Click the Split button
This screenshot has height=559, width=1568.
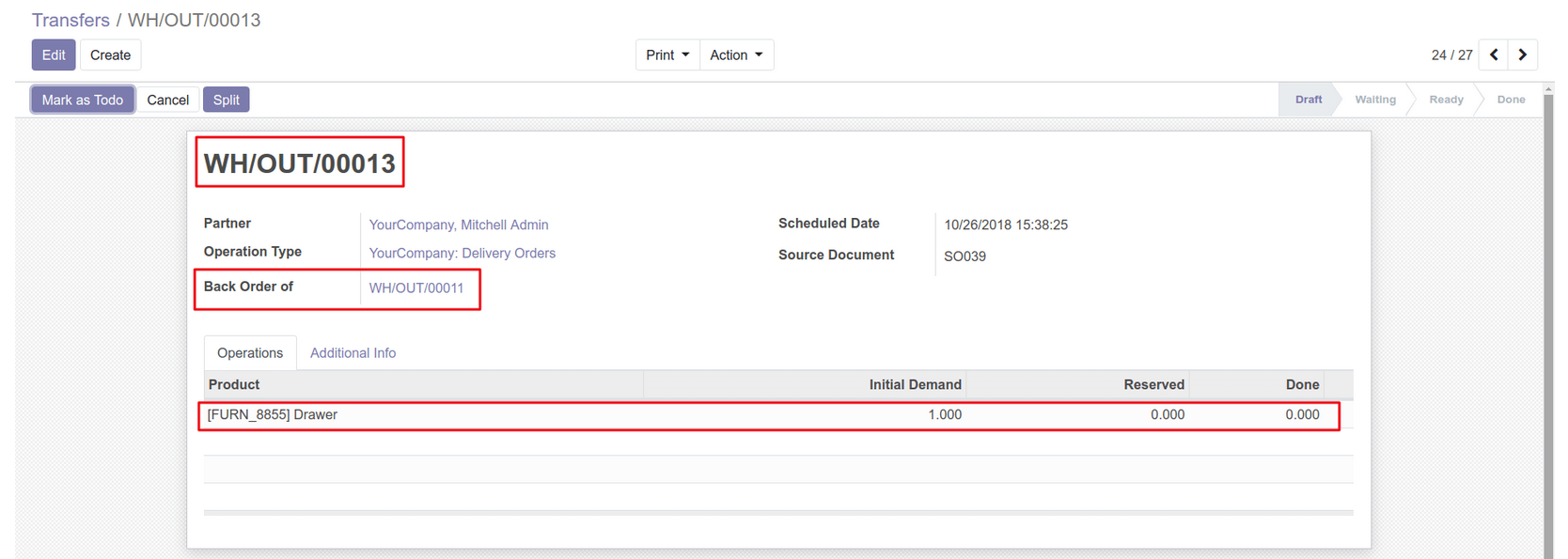pos(226,100)
